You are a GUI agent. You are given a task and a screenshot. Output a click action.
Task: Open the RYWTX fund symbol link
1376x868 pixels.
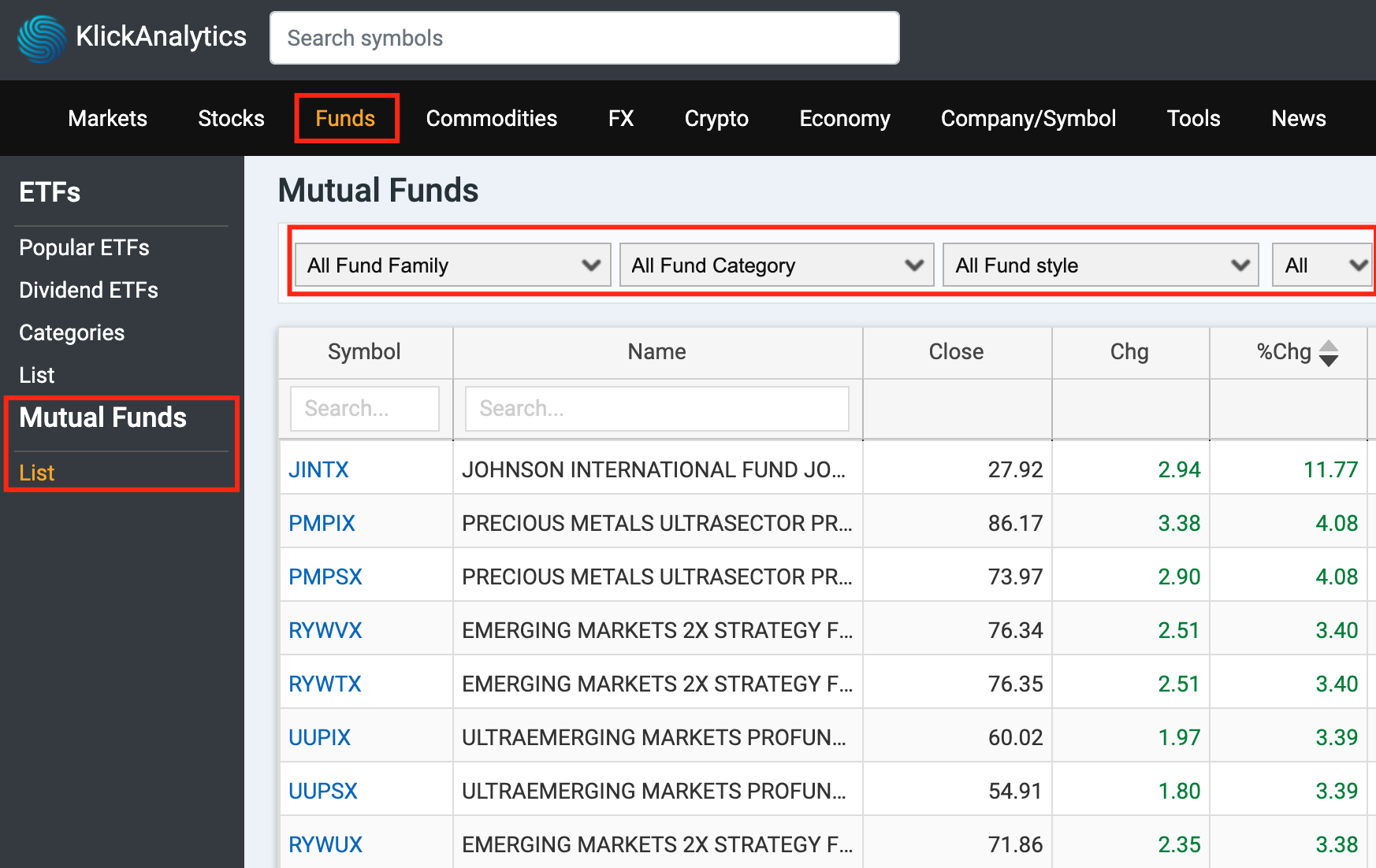pos(325,684)
